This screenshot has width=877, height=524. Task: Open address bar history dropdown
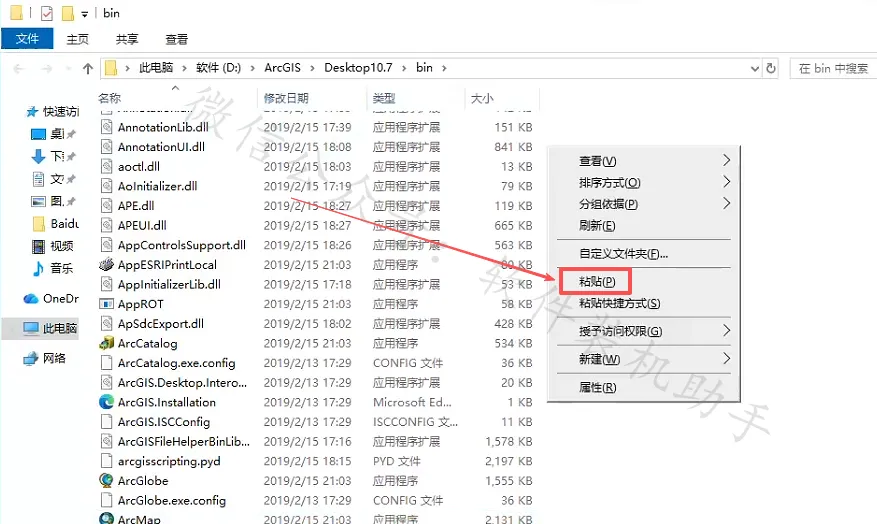[x=755, y=68]
